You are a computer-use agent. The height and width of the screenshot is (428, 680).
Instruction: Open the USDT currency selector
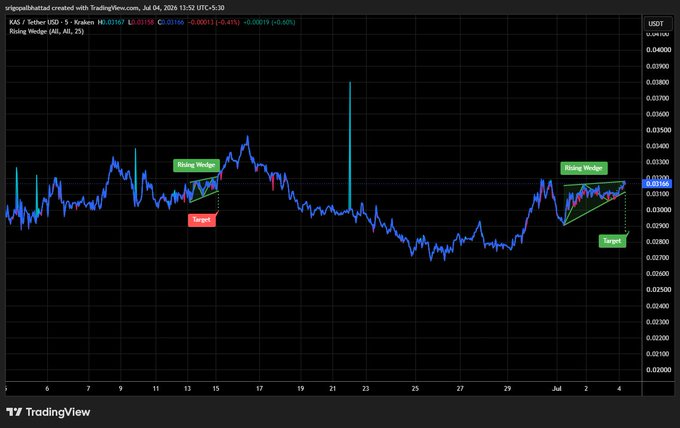655,23
